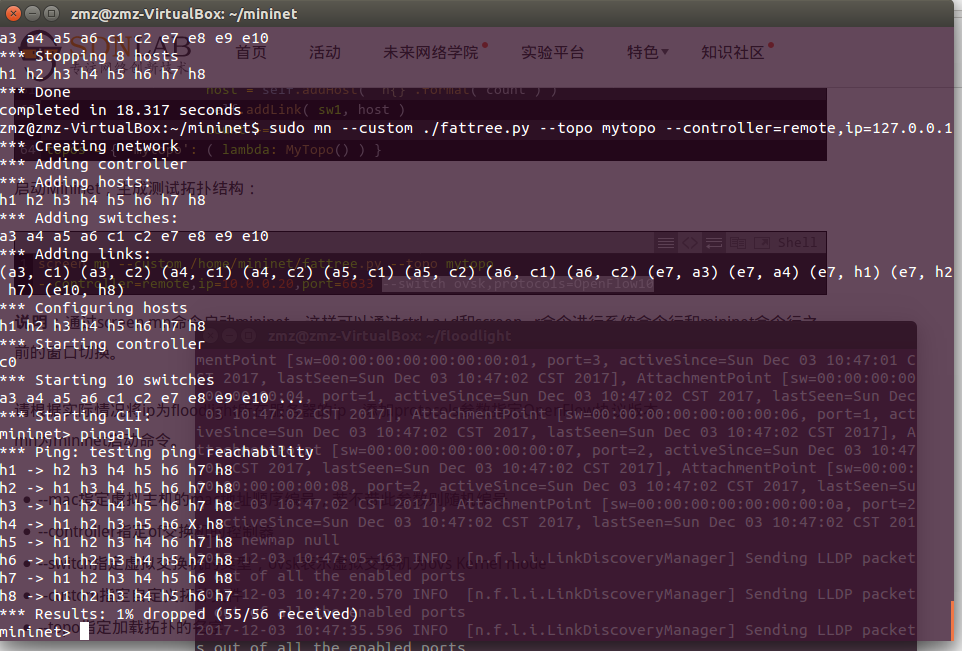Minimize the mininet terminal window
The image size is (962, 651).
point(33,13)
